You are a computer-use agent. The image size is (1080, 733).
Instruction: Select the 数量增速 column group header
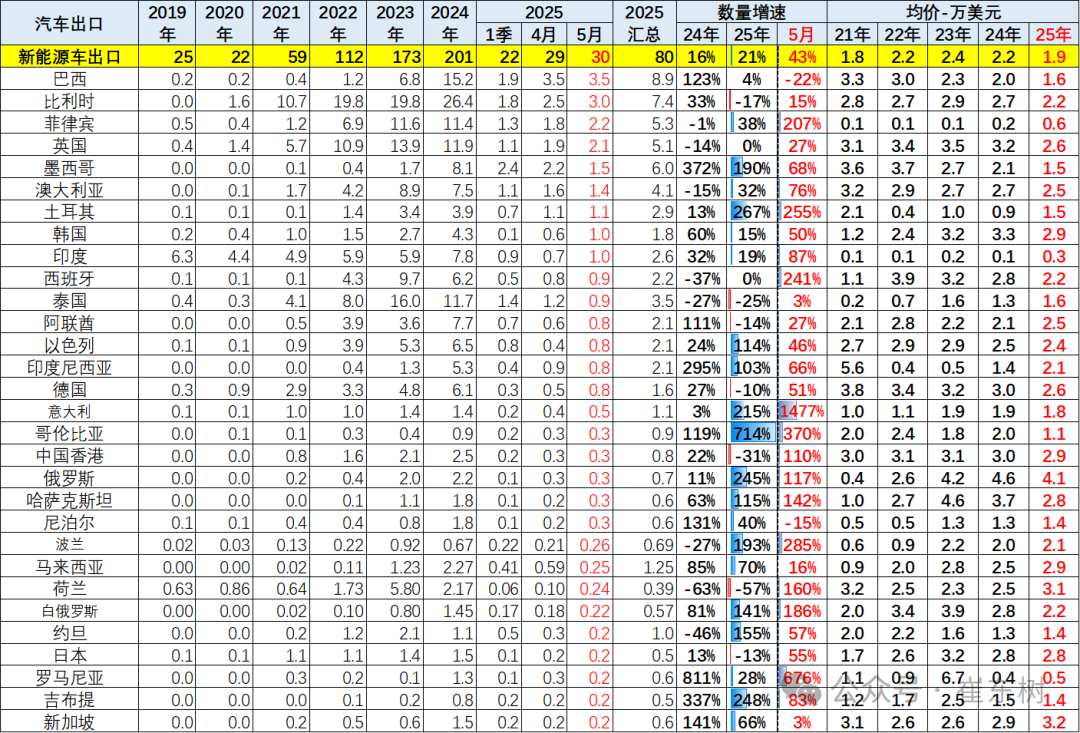pos(752,12)
